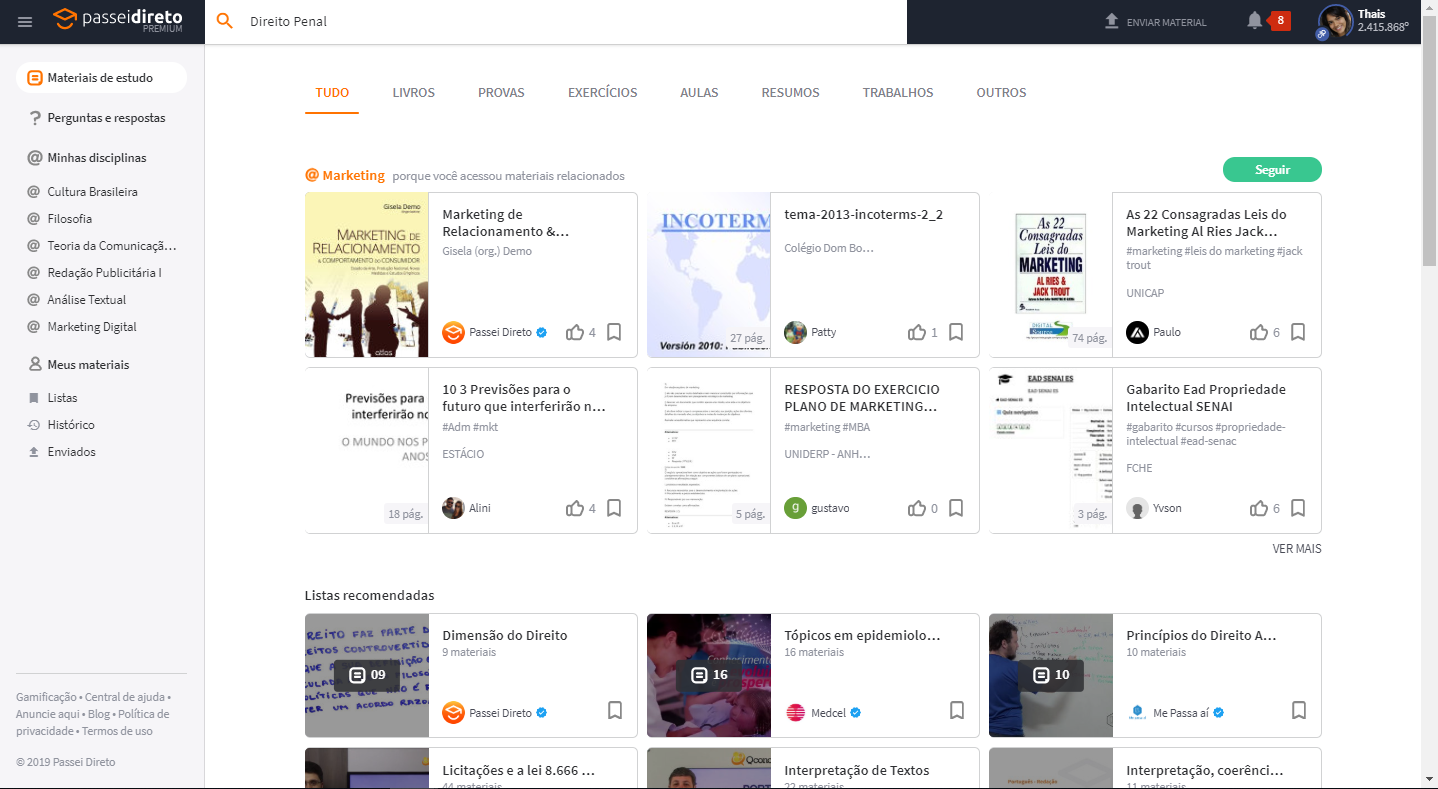This screenshot has width=1438, height=789.
Task: Click gustavo's green avatar icon
Action: coord(795,508)
